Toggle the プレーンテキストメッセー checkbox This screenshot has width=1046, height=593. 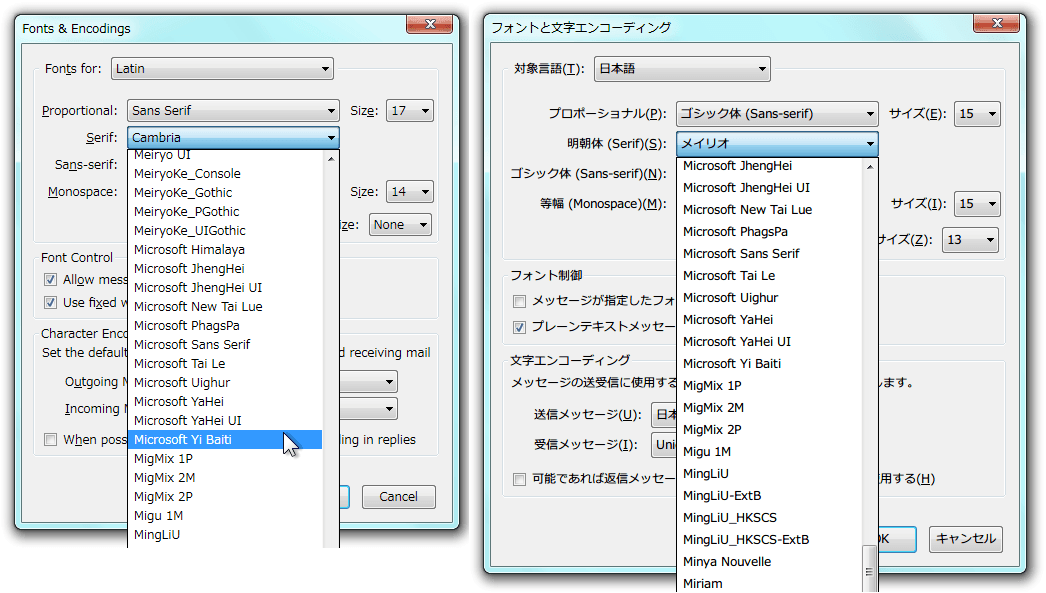pos(519,327)
